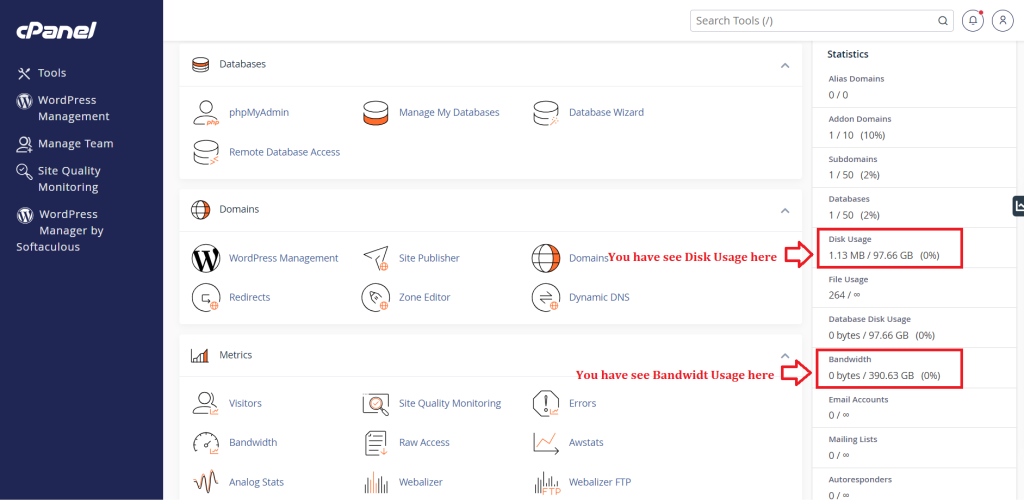Click the Dynamic DNS link

point(600,297)
